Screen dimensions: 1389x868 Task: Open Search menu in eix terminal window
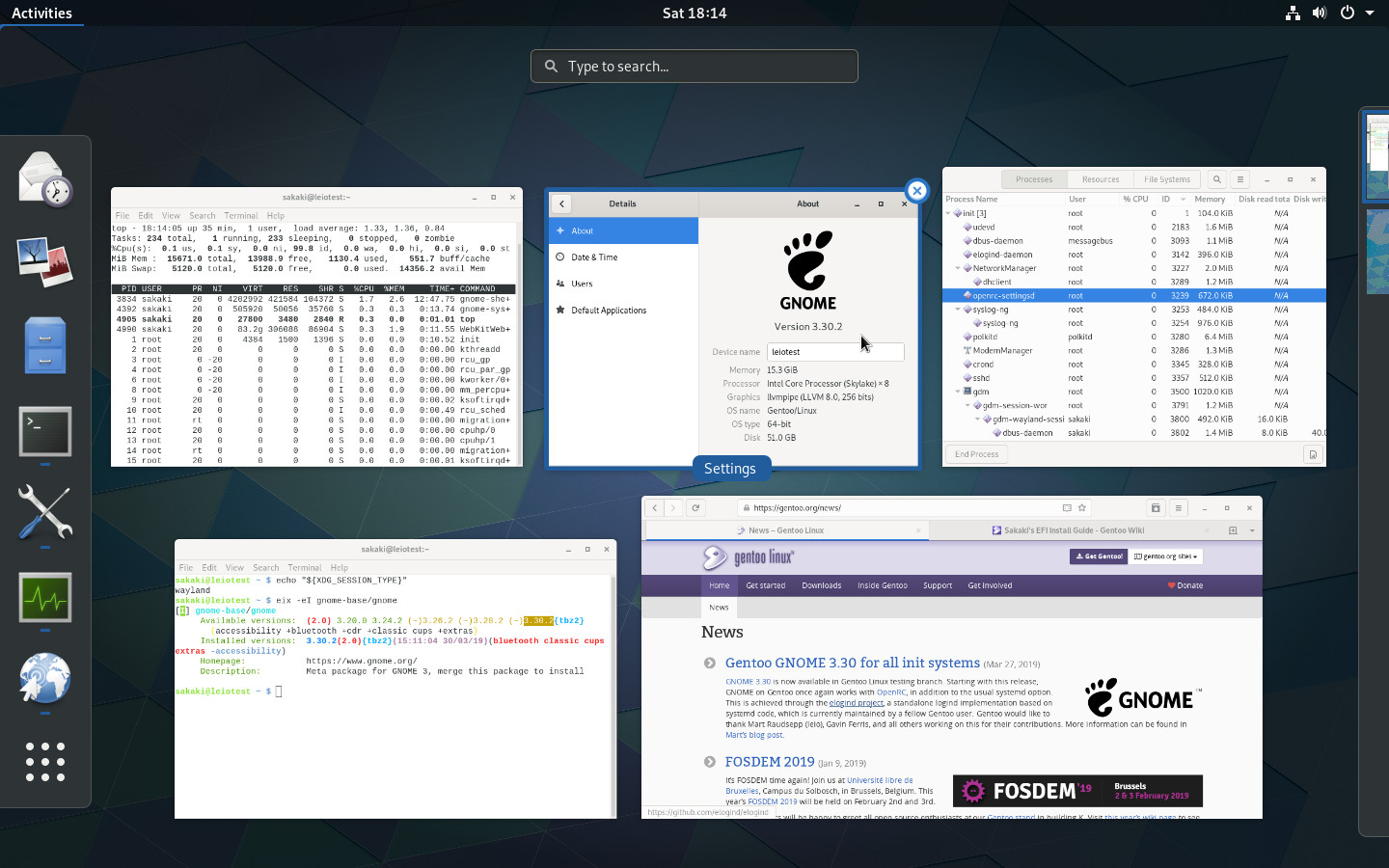[x=266, y=568]
